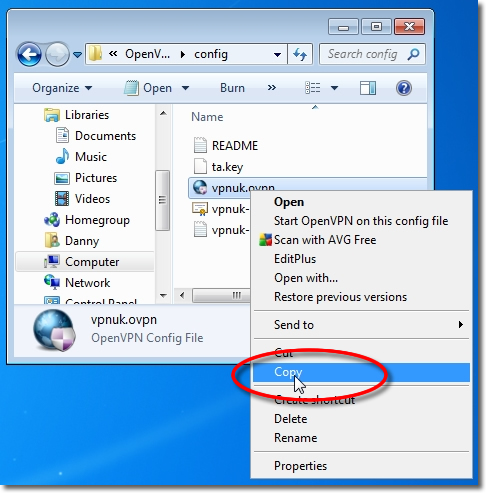This screenshot has width=486, height=493.
Task: Focus the Search config field
Action: [x=372, y=54]
